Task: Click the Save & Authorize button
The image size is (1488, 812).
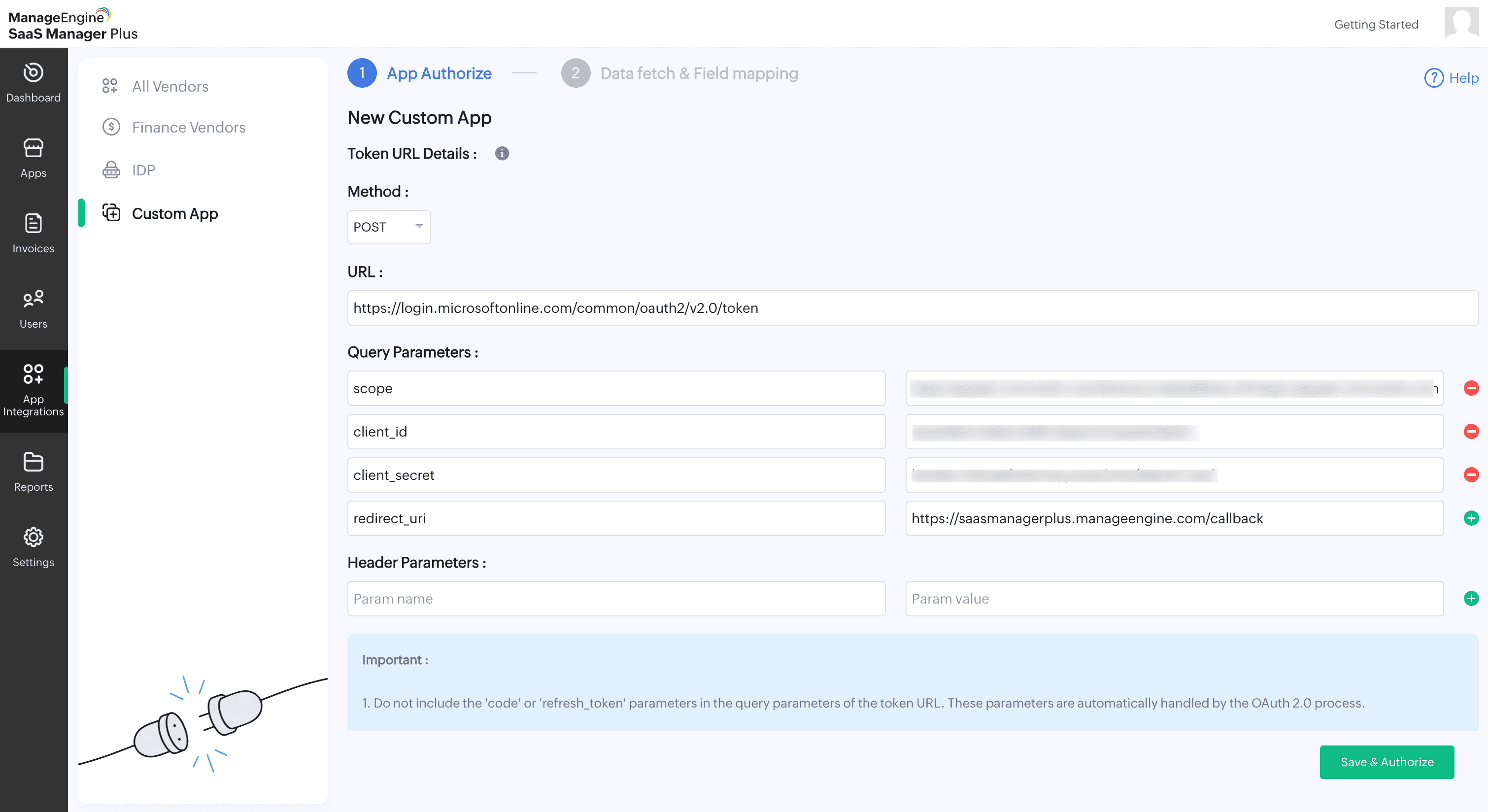Action: tap(1387, 762)
